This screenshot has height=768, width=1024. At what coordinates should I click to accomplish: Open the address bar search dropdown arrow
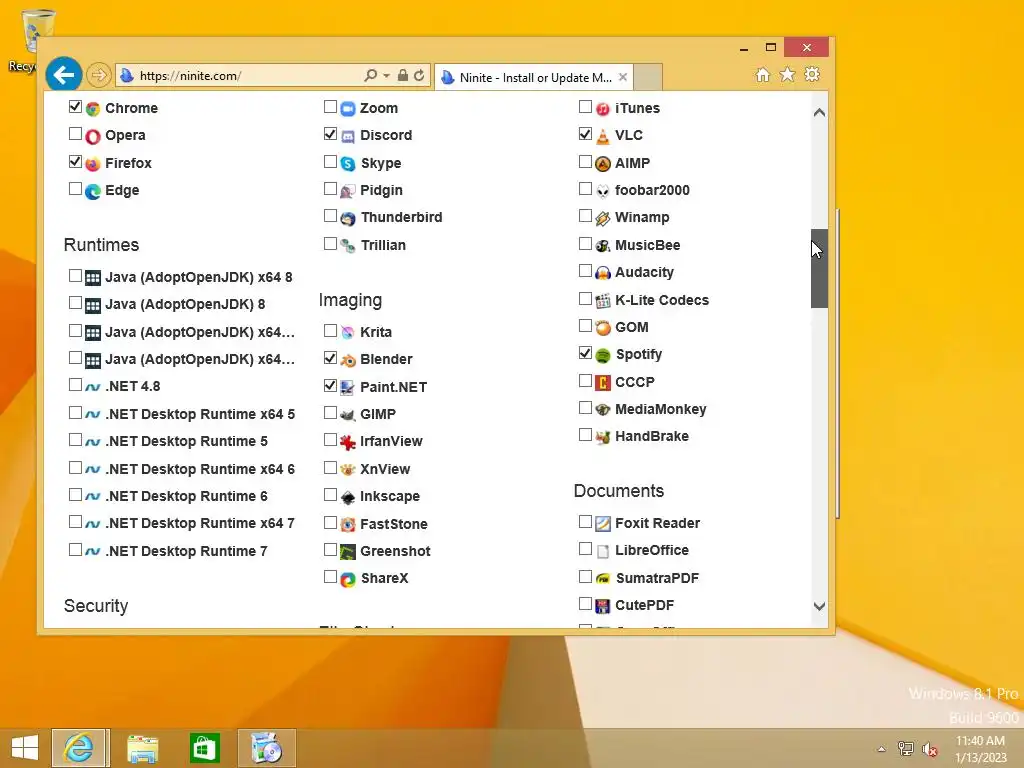pos(387,76)
